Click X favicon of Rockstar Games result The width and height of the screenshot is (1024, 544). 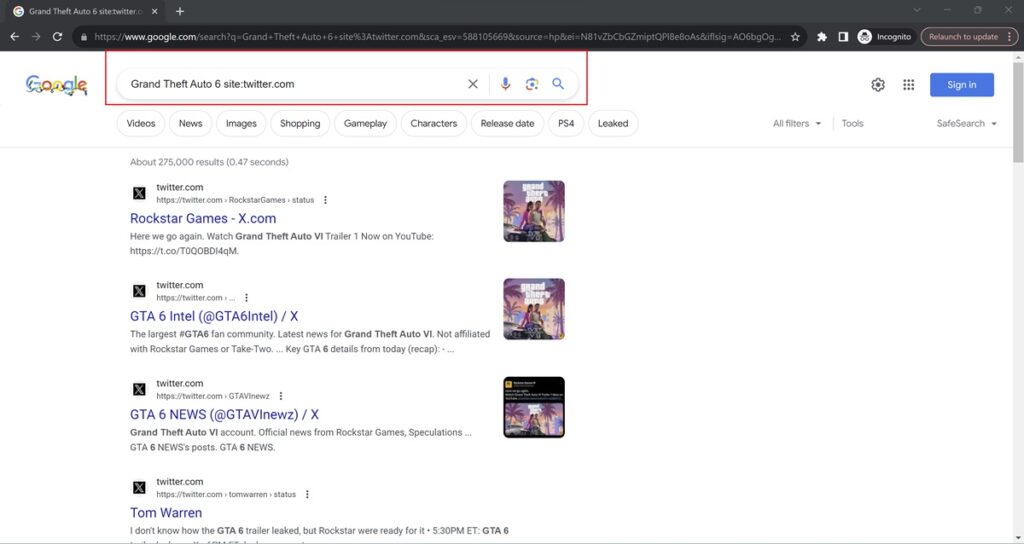pos(139,193)
